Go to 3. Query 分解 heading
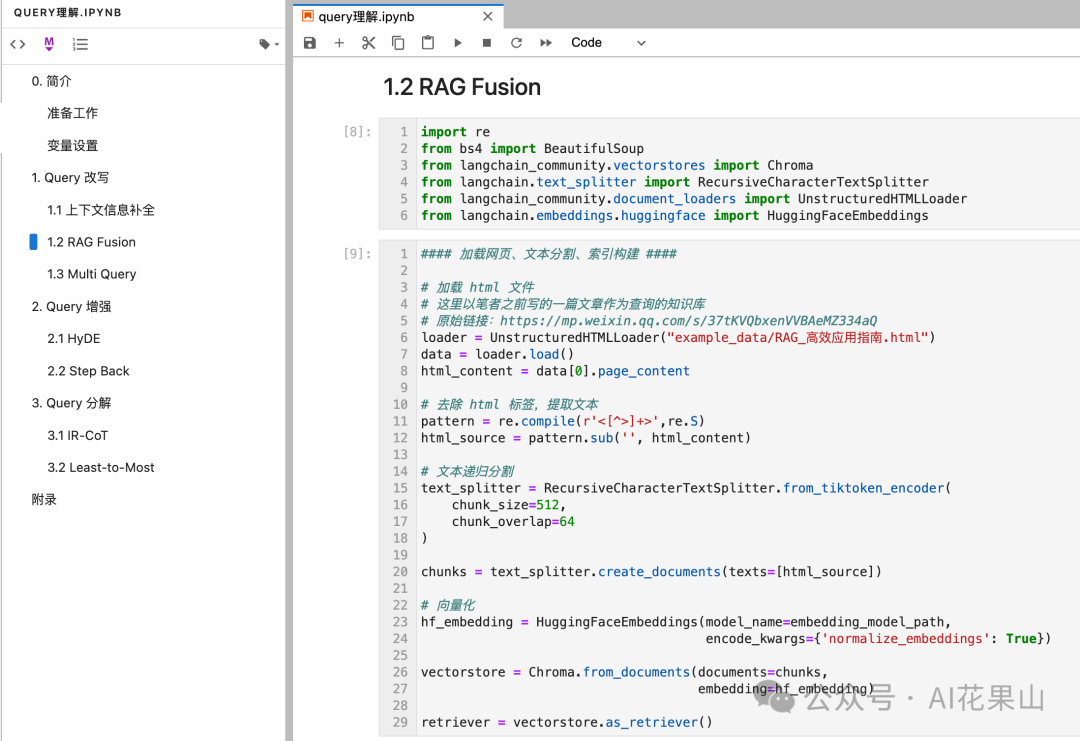This screenshot has width=1080, height=741. (71, 403)
